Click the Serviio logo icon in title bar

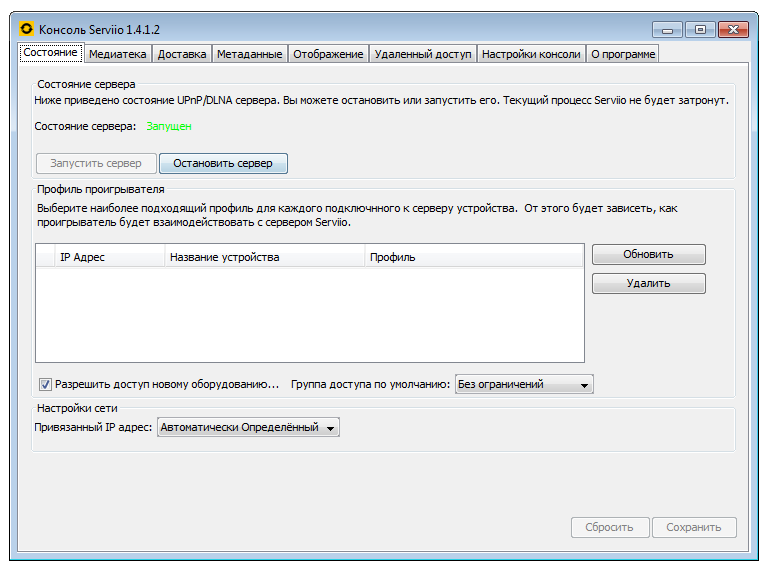point(26,29)
